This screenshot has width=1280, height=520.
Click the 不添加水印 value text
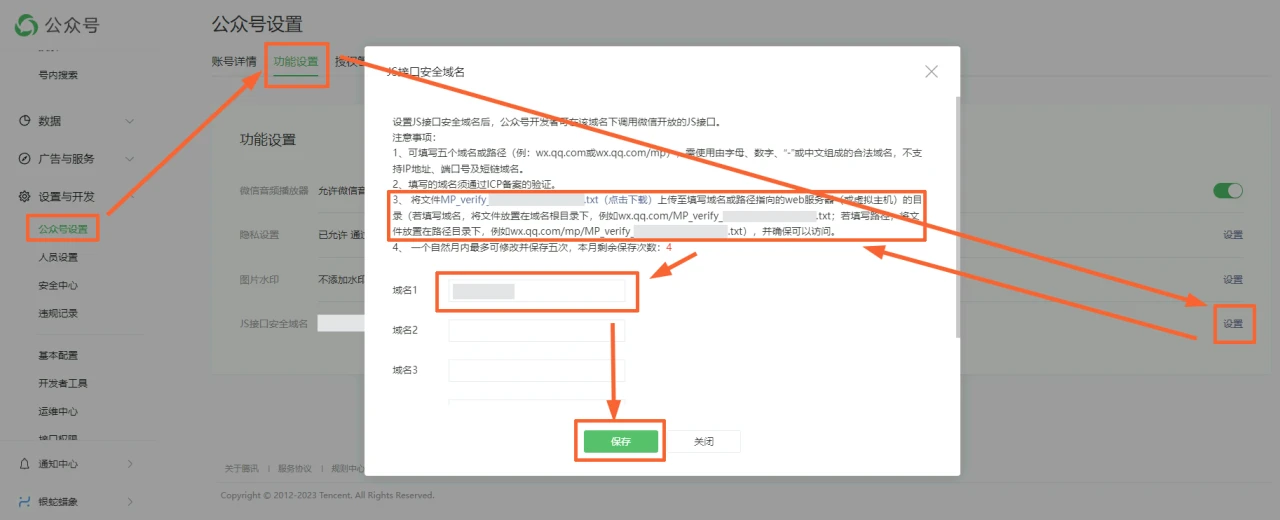341,280
